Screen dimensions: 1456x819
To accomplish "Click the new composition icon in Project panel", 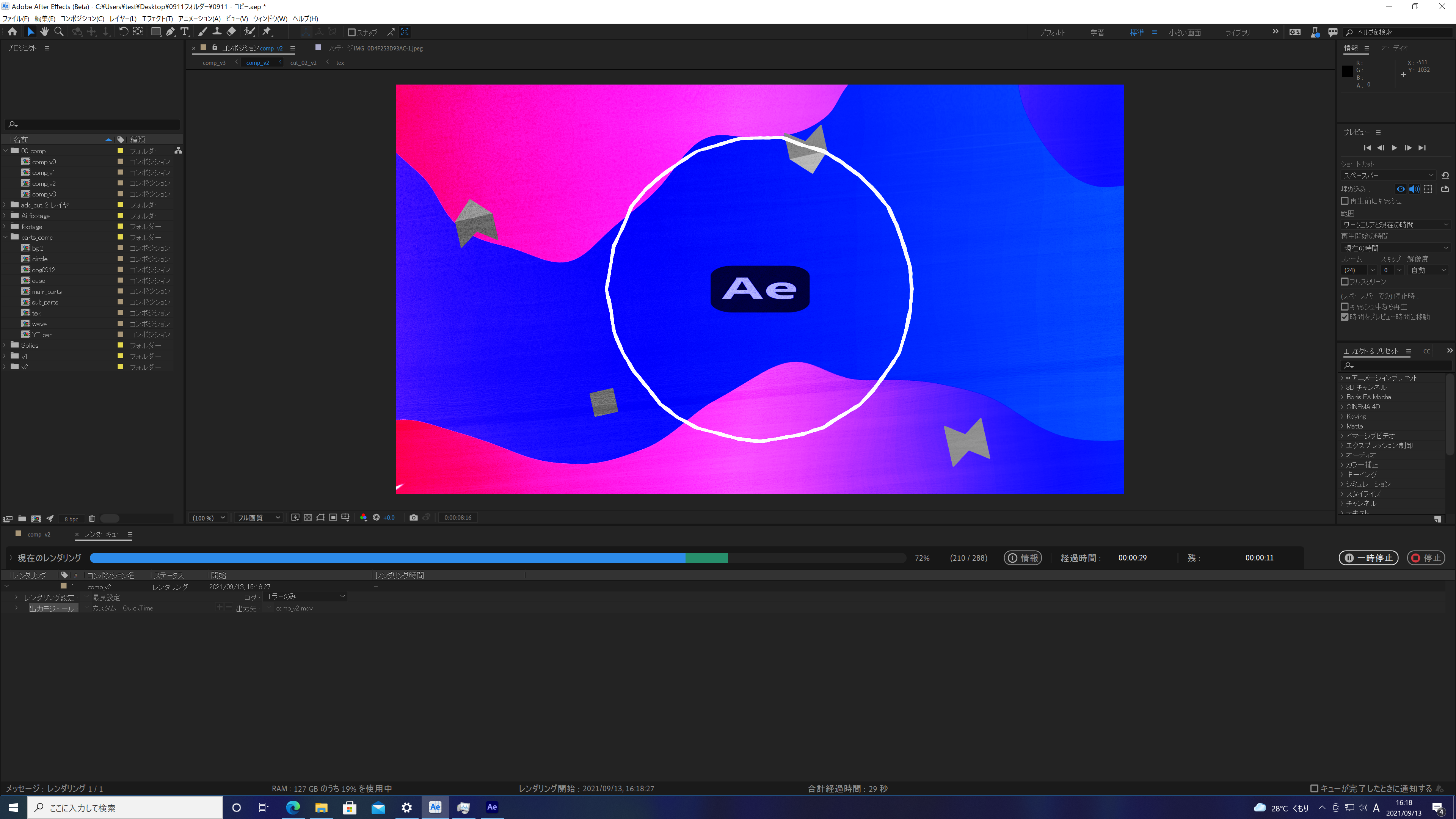I will point(36,518).
